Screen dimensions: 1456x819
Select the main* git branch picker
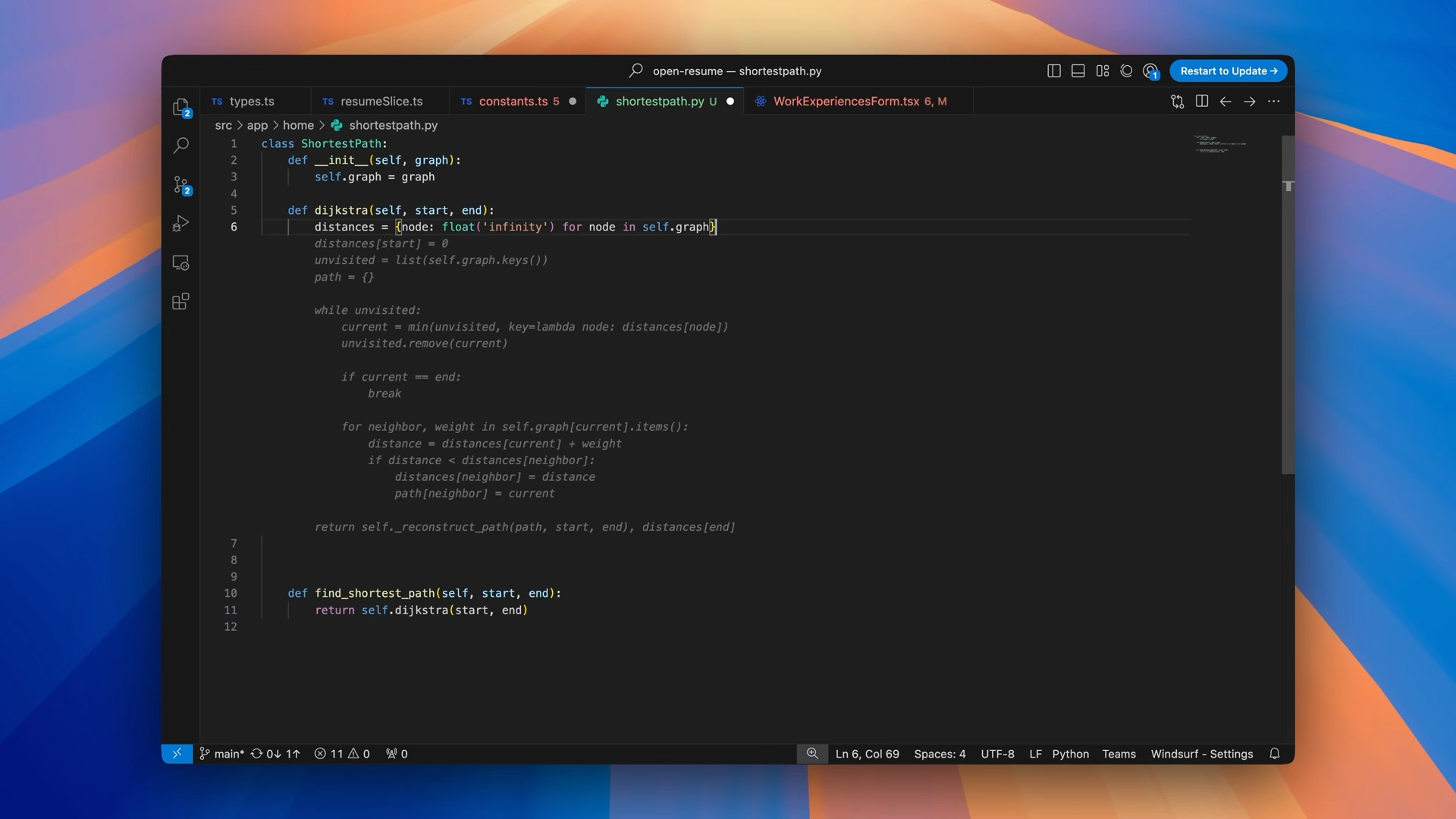pyautogui.click(x=222, y=754)
